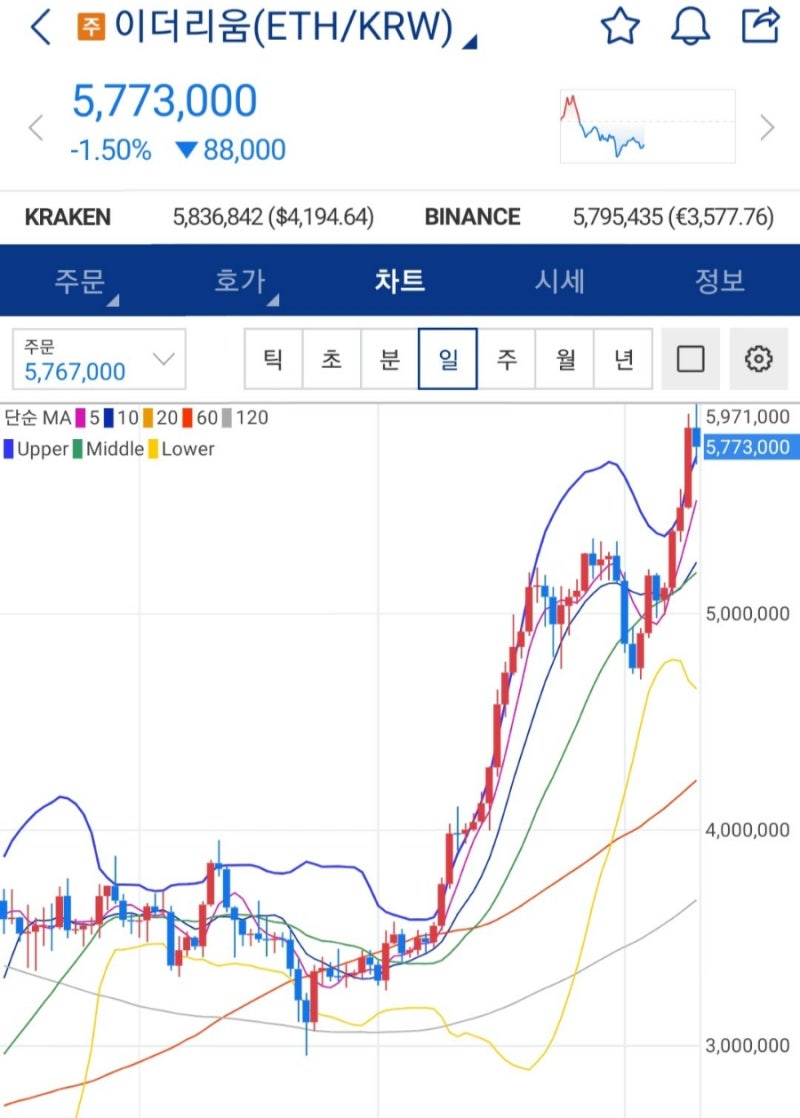The image size is (800, 1118).
Task: Tap highlighted 5,773,000 axis price tag
Action: [751, 448]
